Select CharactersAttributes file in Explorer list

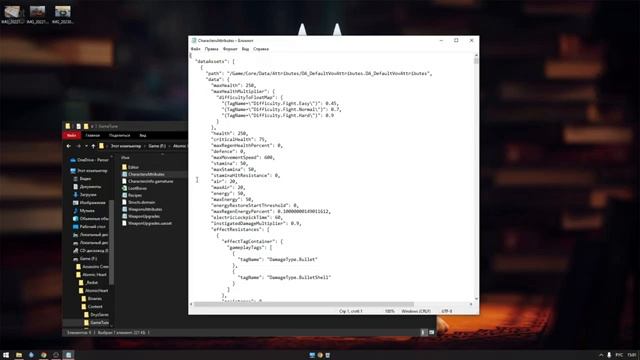[x=143, y=174]
